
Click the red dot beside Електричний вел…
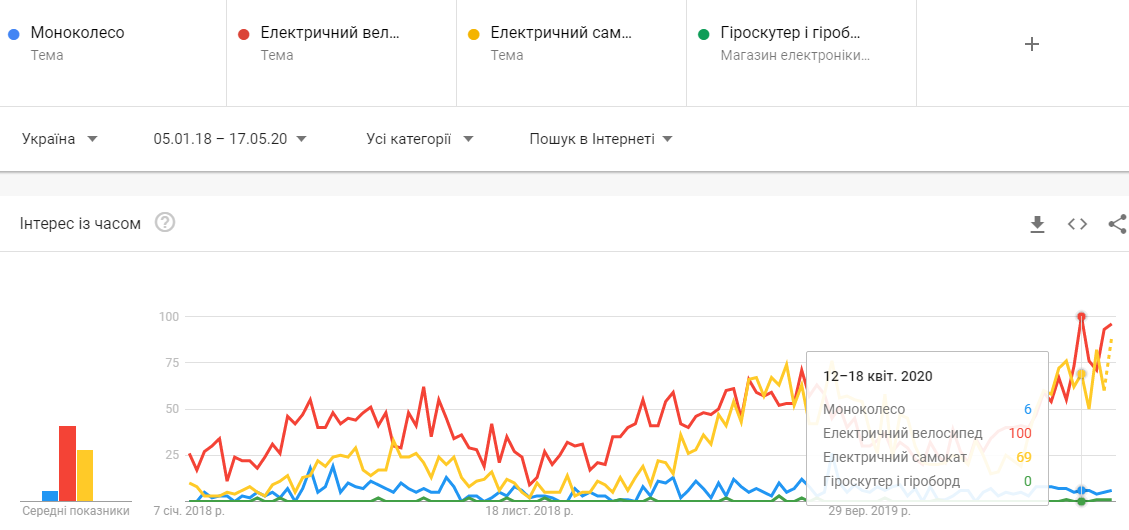pyautogui.click(x=243, y=34)
